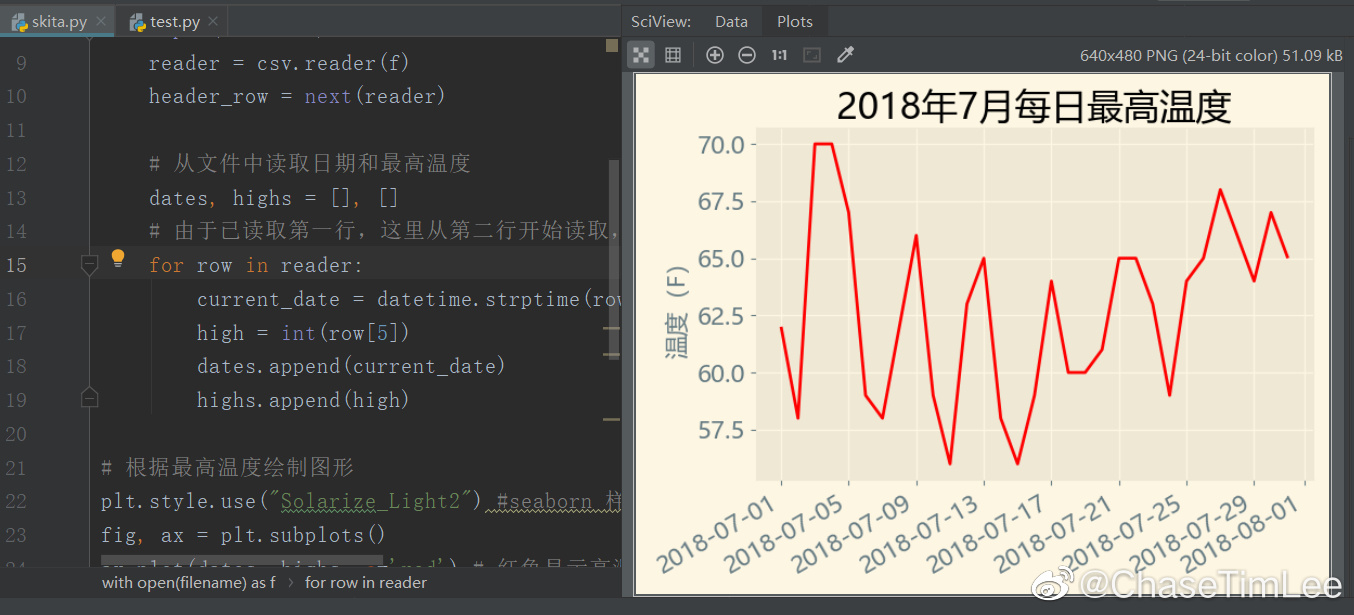The height and width of the screenshot is (615, 1354).
Task: Select the color picker eyedropper tool
Action: [x=845, y=55]
